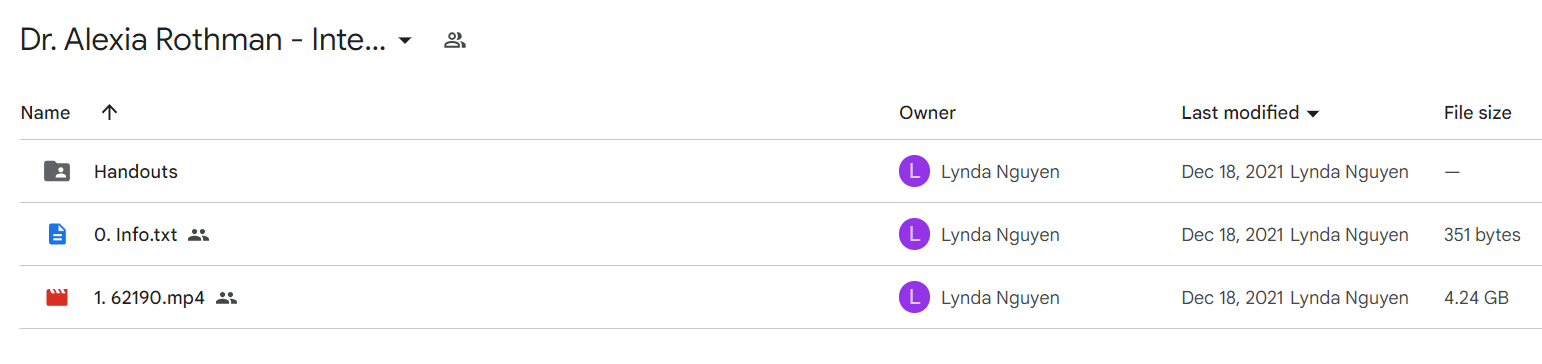Click the shared icon next to 0. Info.txt
Screen dimensions: 1542x364
[199, 235]
